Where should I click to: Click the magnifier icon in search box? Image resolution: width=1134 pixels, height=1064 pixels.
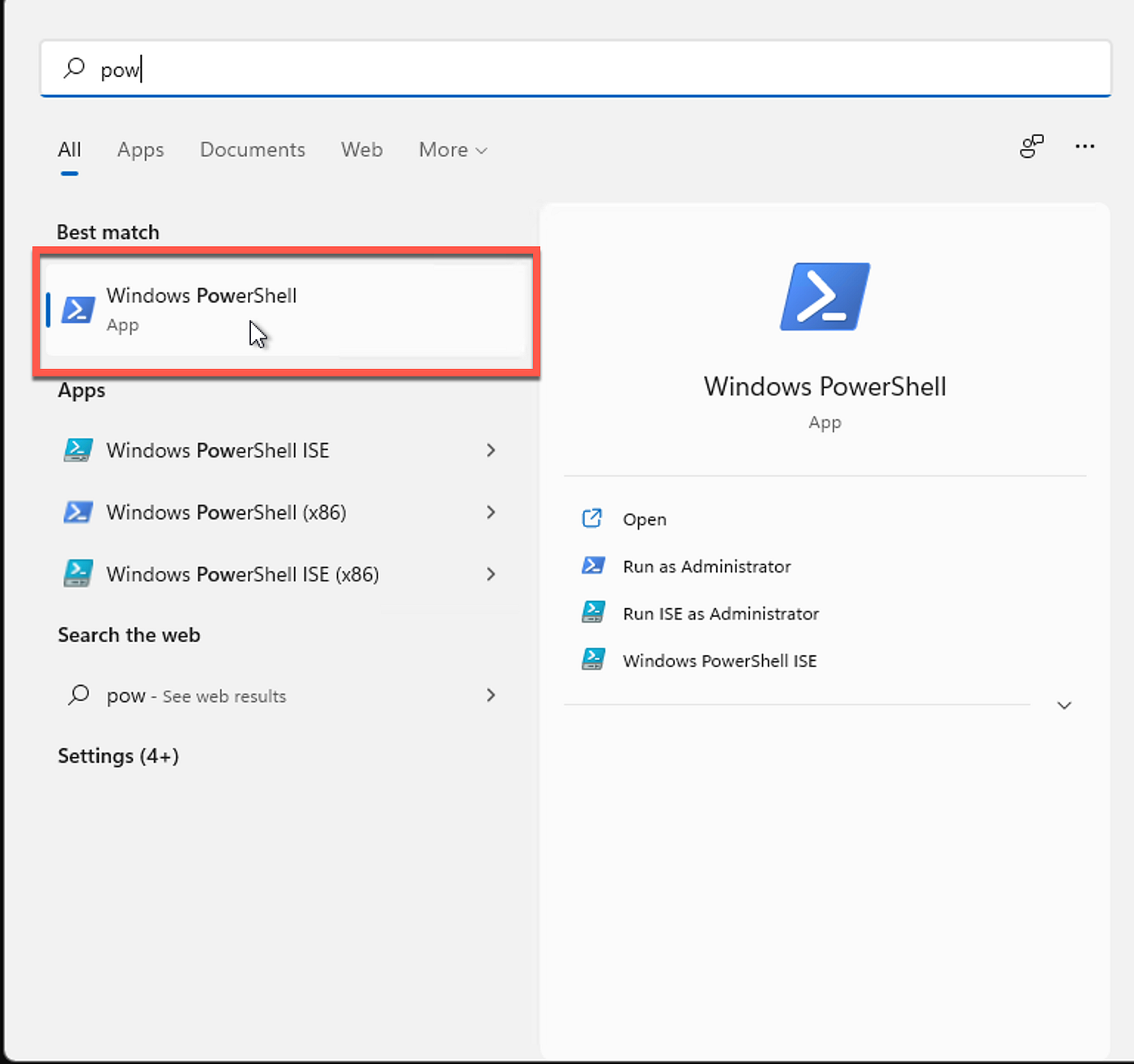[74, 69]
